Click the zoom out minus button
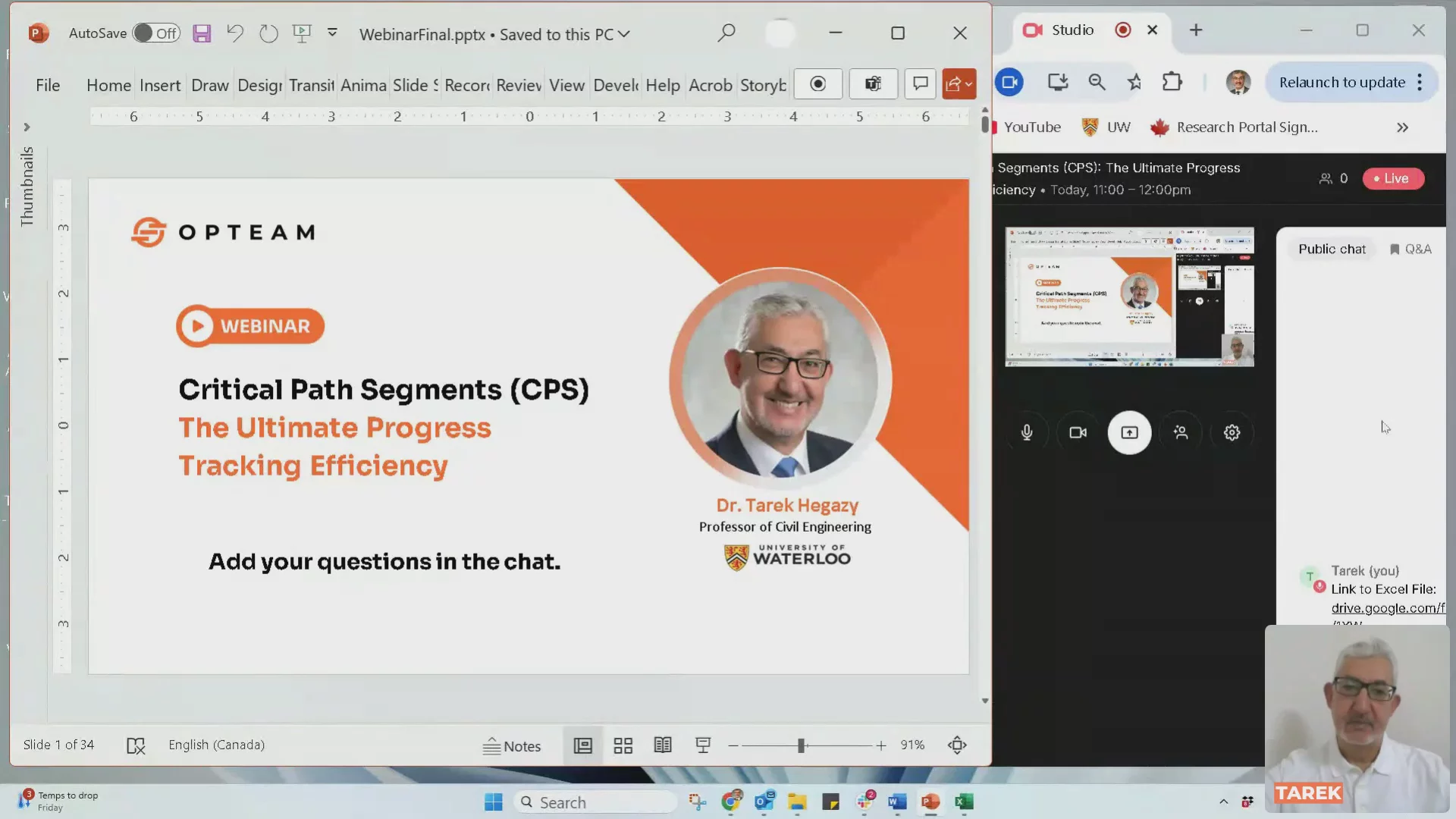This screenshot has height=819, width=1456. click(x=733, y=746)
